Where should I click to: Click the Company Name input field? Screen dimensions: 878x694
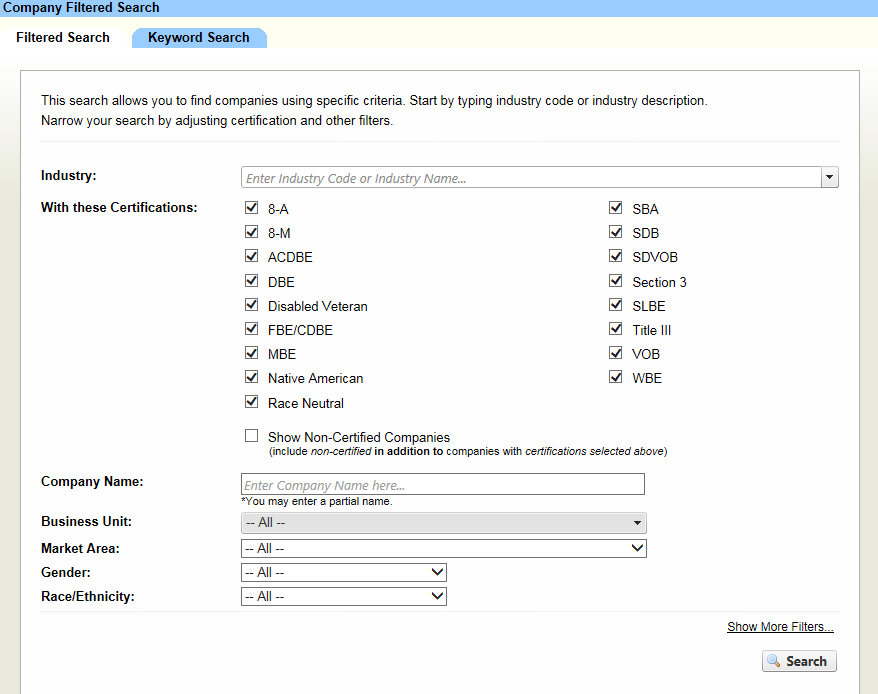tap(443, 485)
